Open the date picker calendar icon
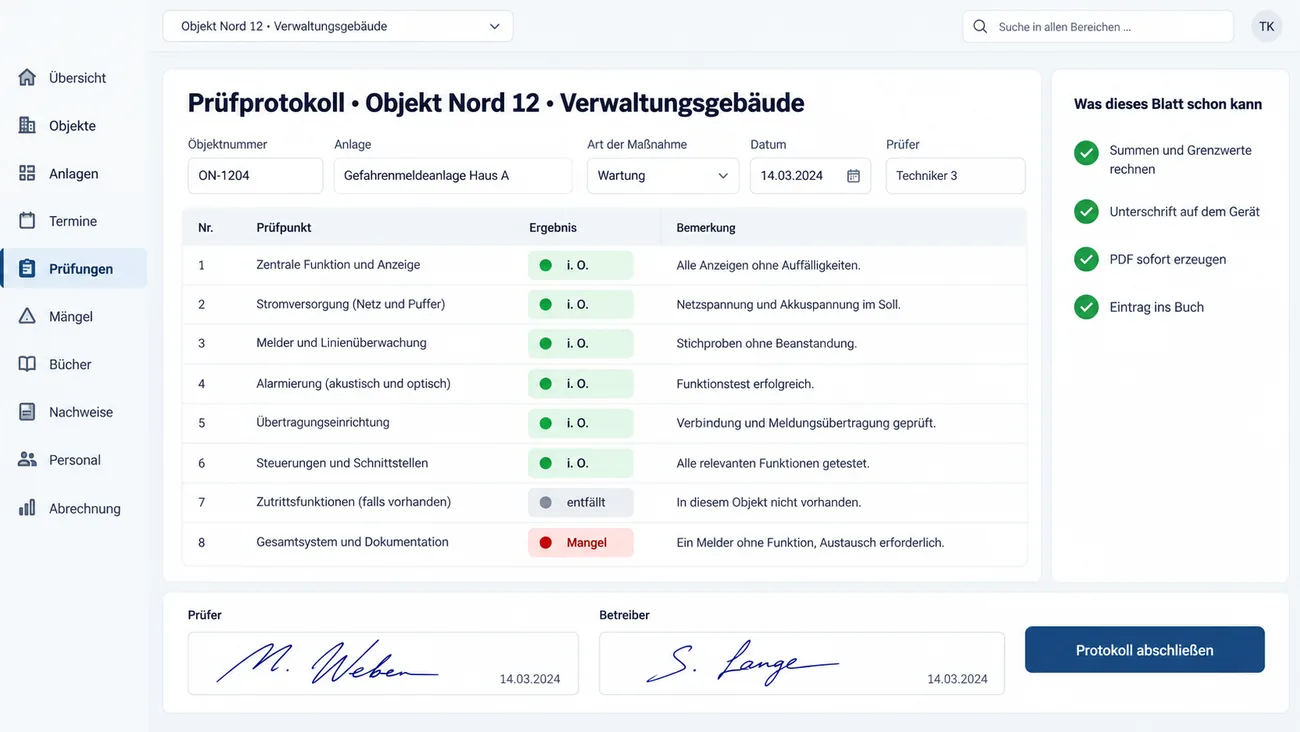The width and height of the screenshot is (1300, 732). pyautogui.click(x=853, y=175)
